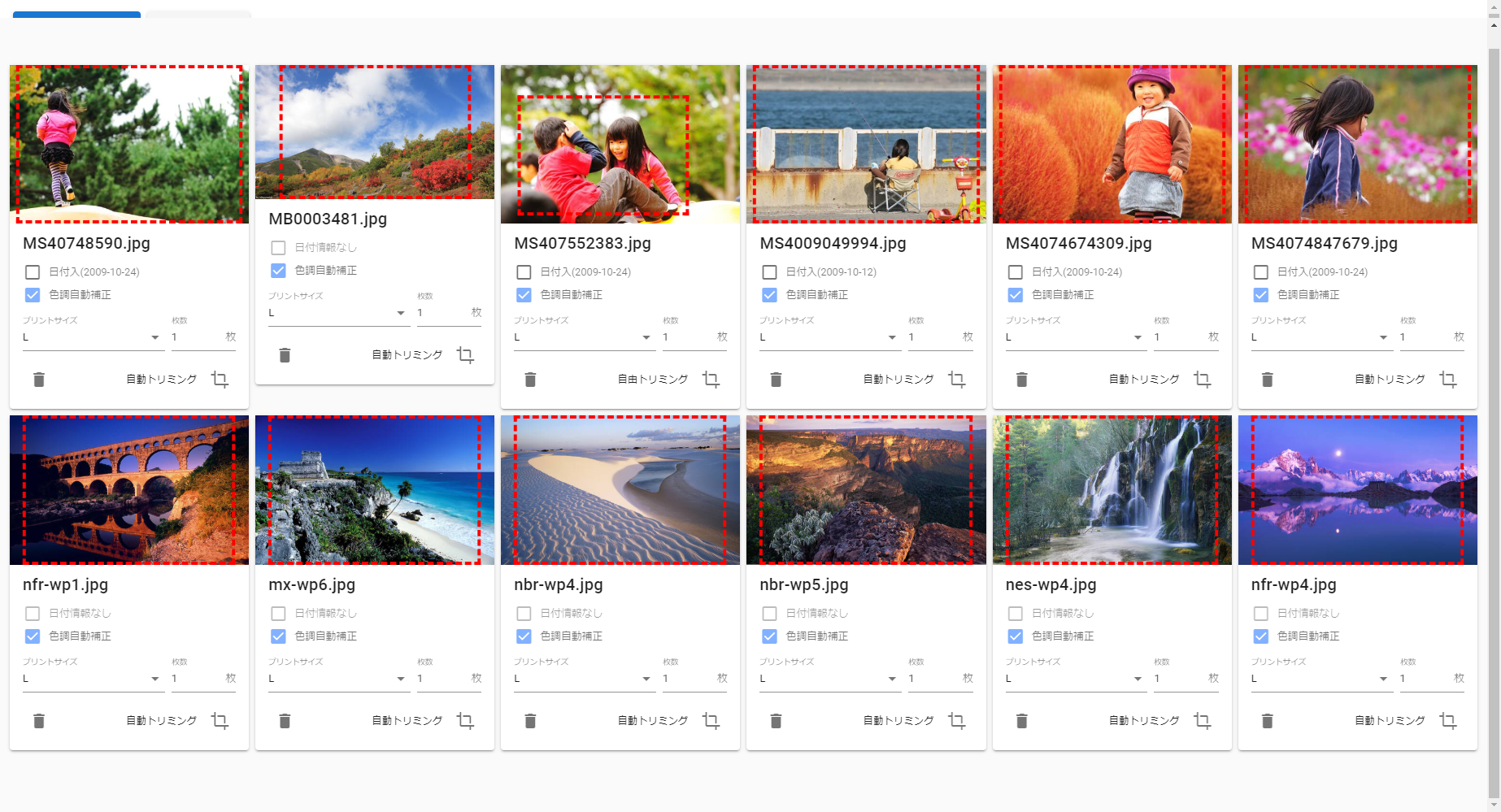Crop the nbr-wp4.jpg image
This screenshot has height=812, width=1501.
(x=711, y=721)
